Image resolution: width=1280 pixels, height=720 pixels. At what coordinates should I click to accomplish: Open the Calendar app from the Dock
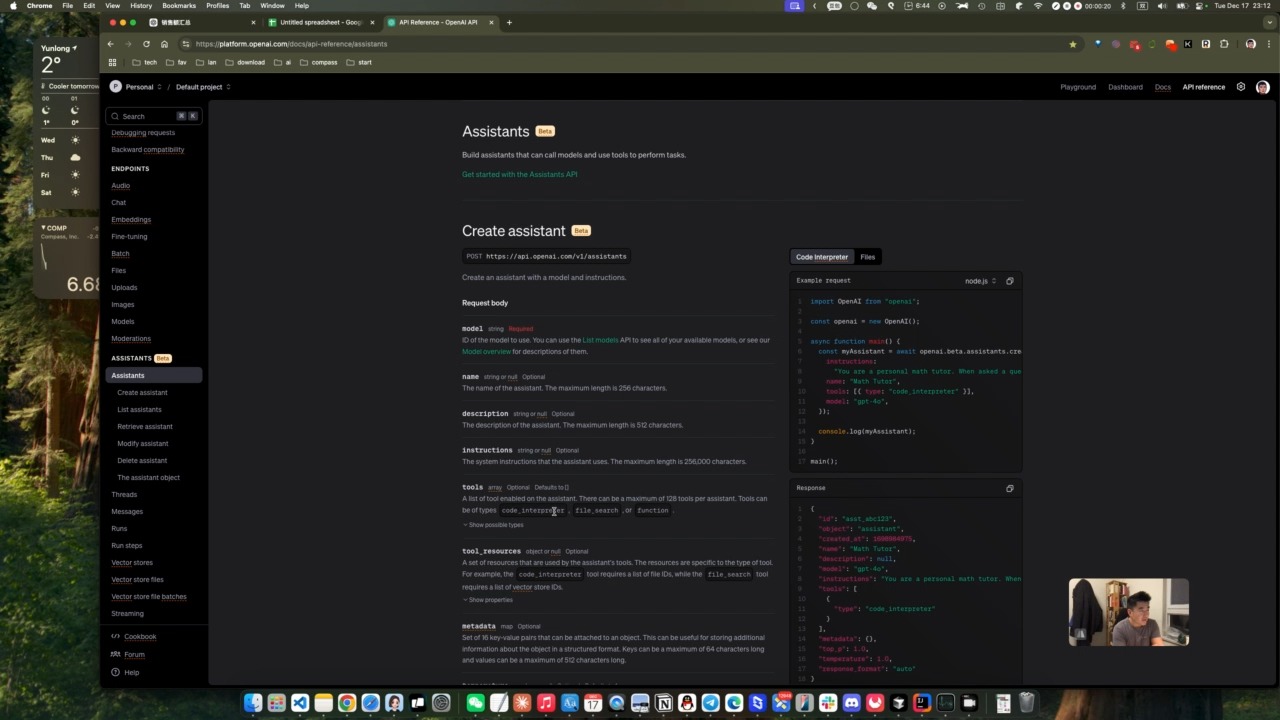pos(593,703)
